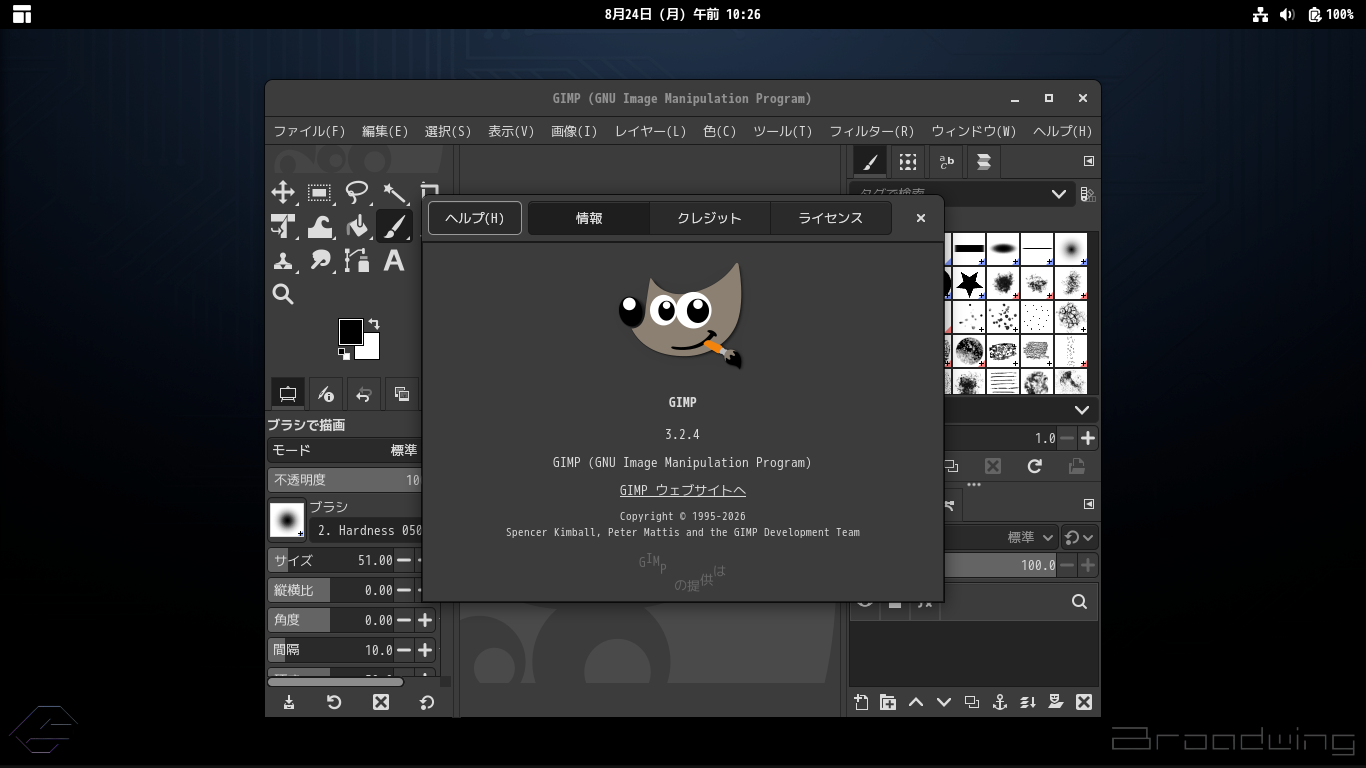Select the Fuzzy Select magic wand tool
Screen dimensions: 1366x768
pyautogui.click(x=394, y=192)
